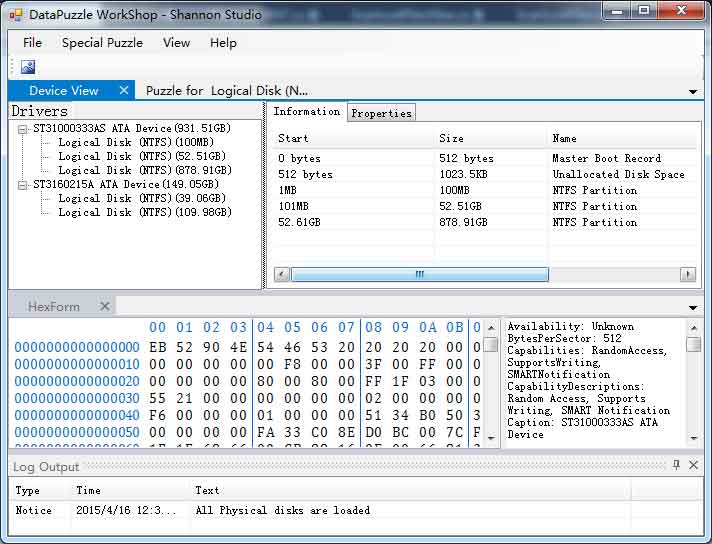The image size is (712, 544).
Task: Close the Device View tab
Action: 124,90
